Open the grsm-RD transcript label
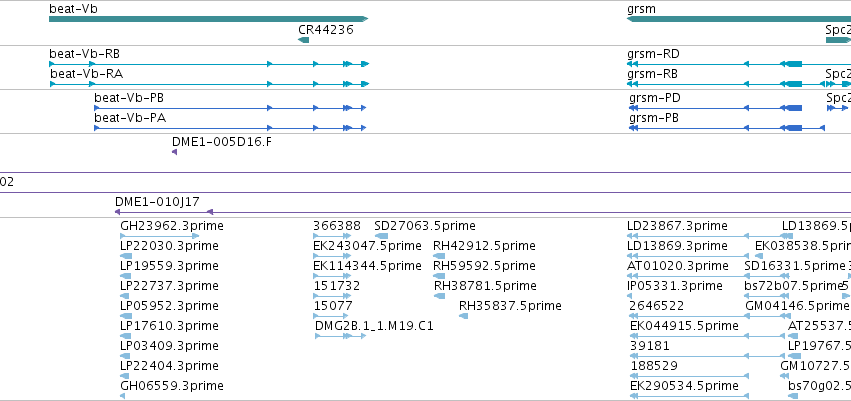 (653, 54)
